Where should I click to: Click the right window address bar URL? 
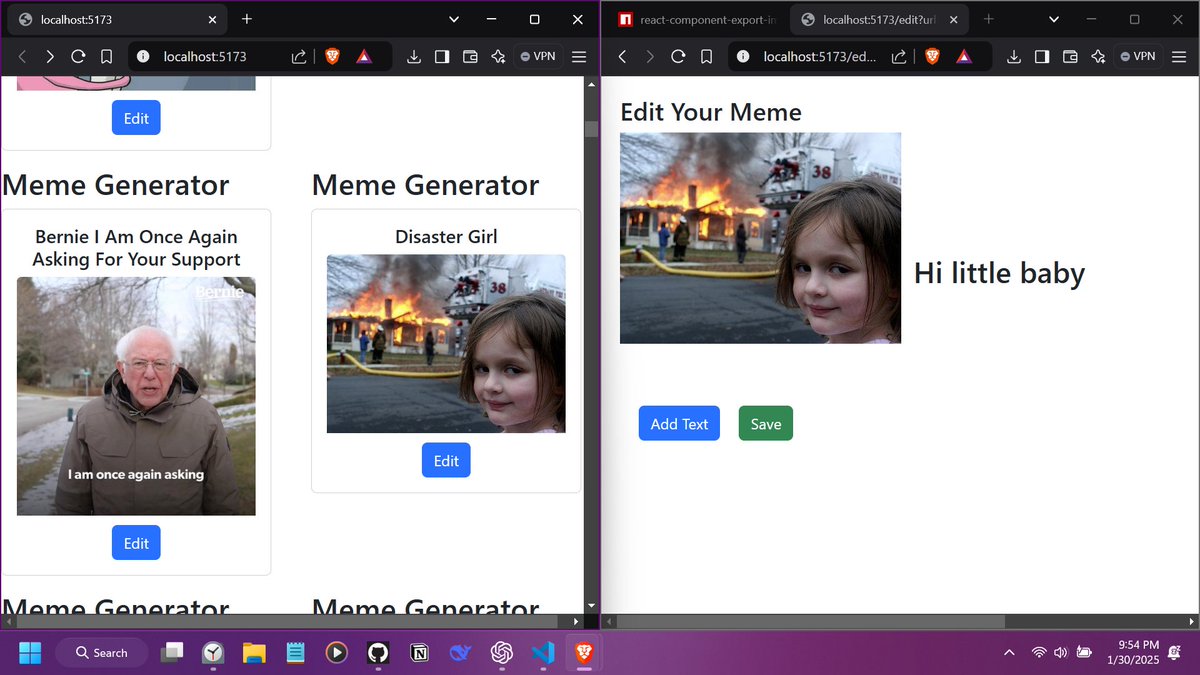point(820,57)
